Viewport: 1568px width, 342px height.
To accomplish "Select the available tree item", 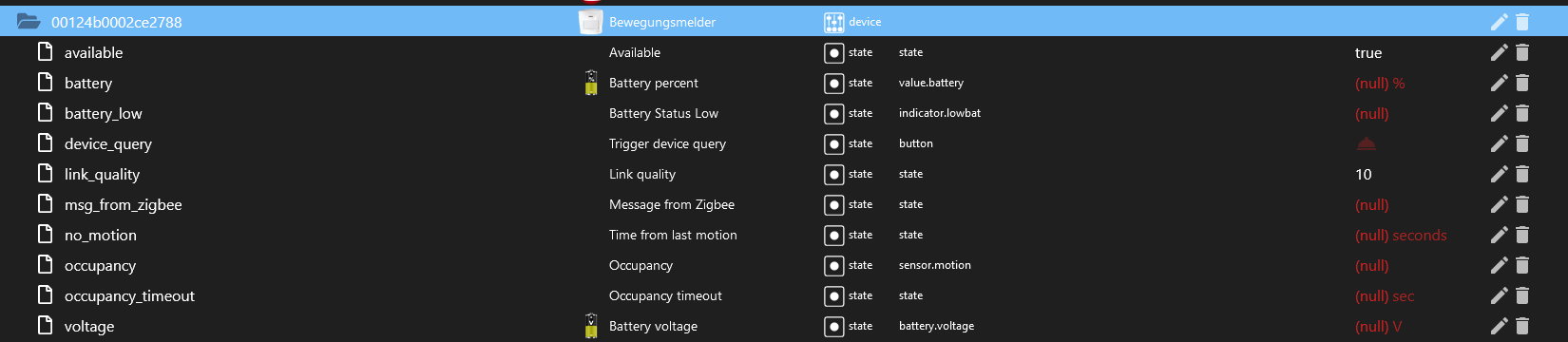I will pos(93,52).
